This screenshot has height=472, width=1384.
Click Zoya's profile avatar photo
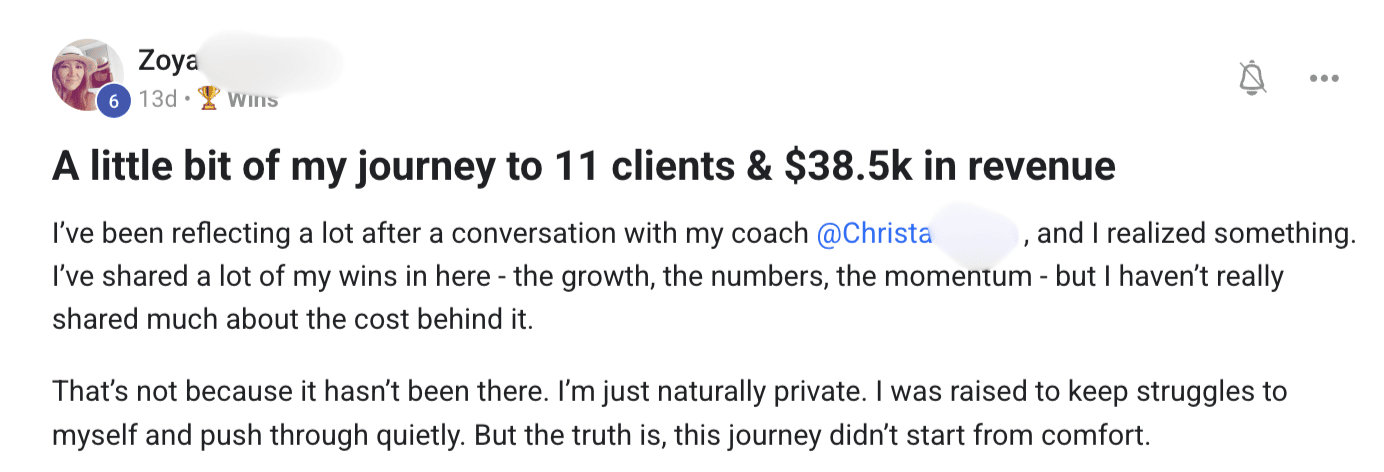87,73
